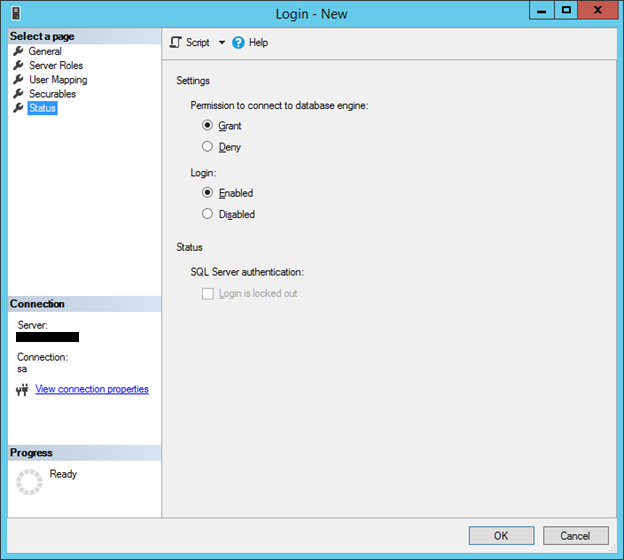Viewport: 624px width, 560px height.
Task: Click the Script toolbar icon
Action: 175,42
